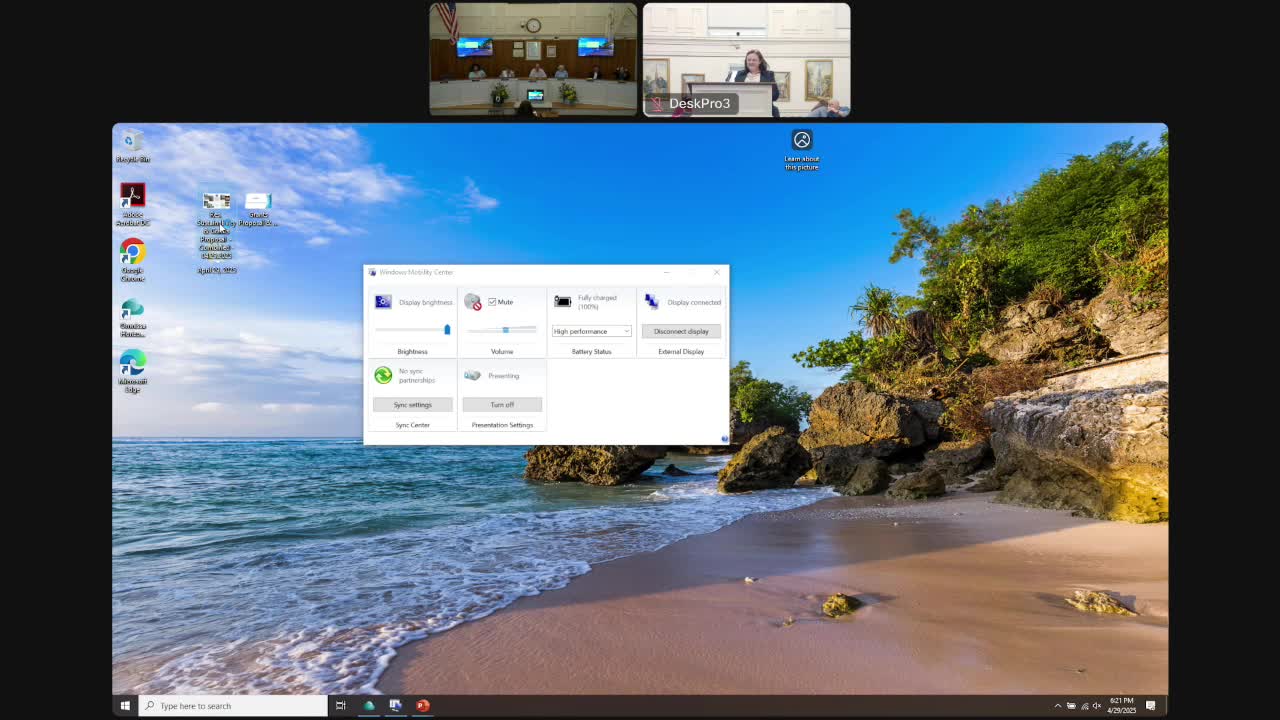
Task: Select the Omnissa Horizon desktop shortcut
Action: pos(132,317)
